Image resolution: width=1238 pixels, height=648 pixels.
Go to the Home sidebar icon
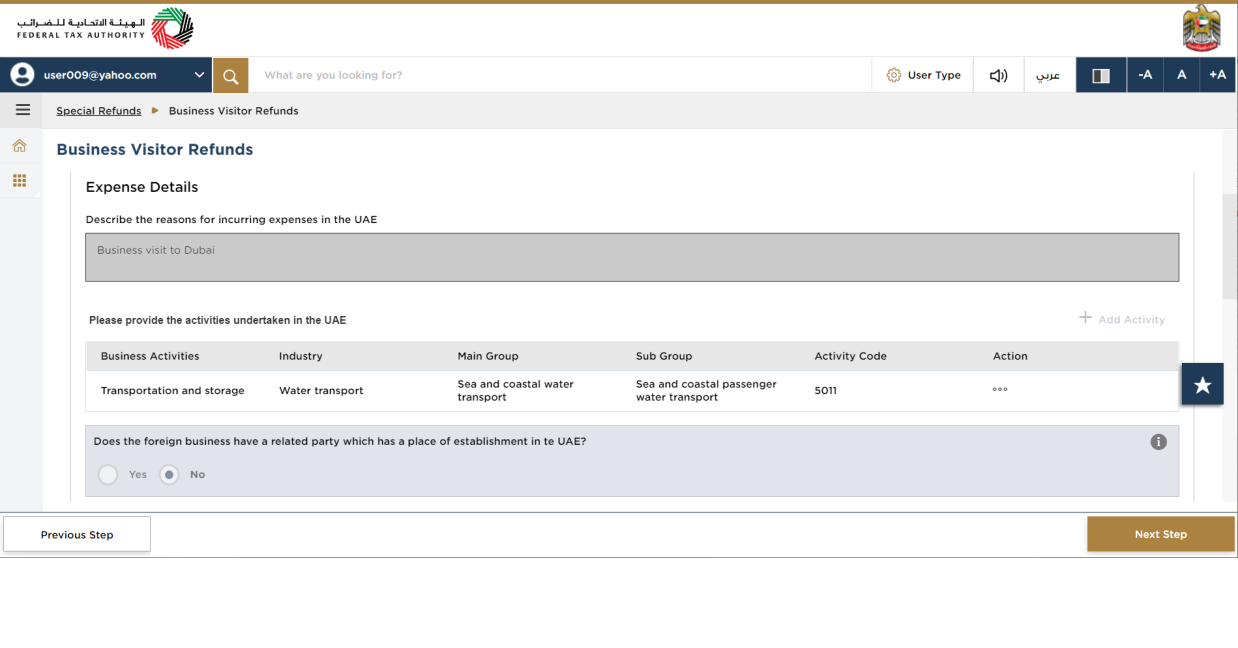[x=19, y=146]
